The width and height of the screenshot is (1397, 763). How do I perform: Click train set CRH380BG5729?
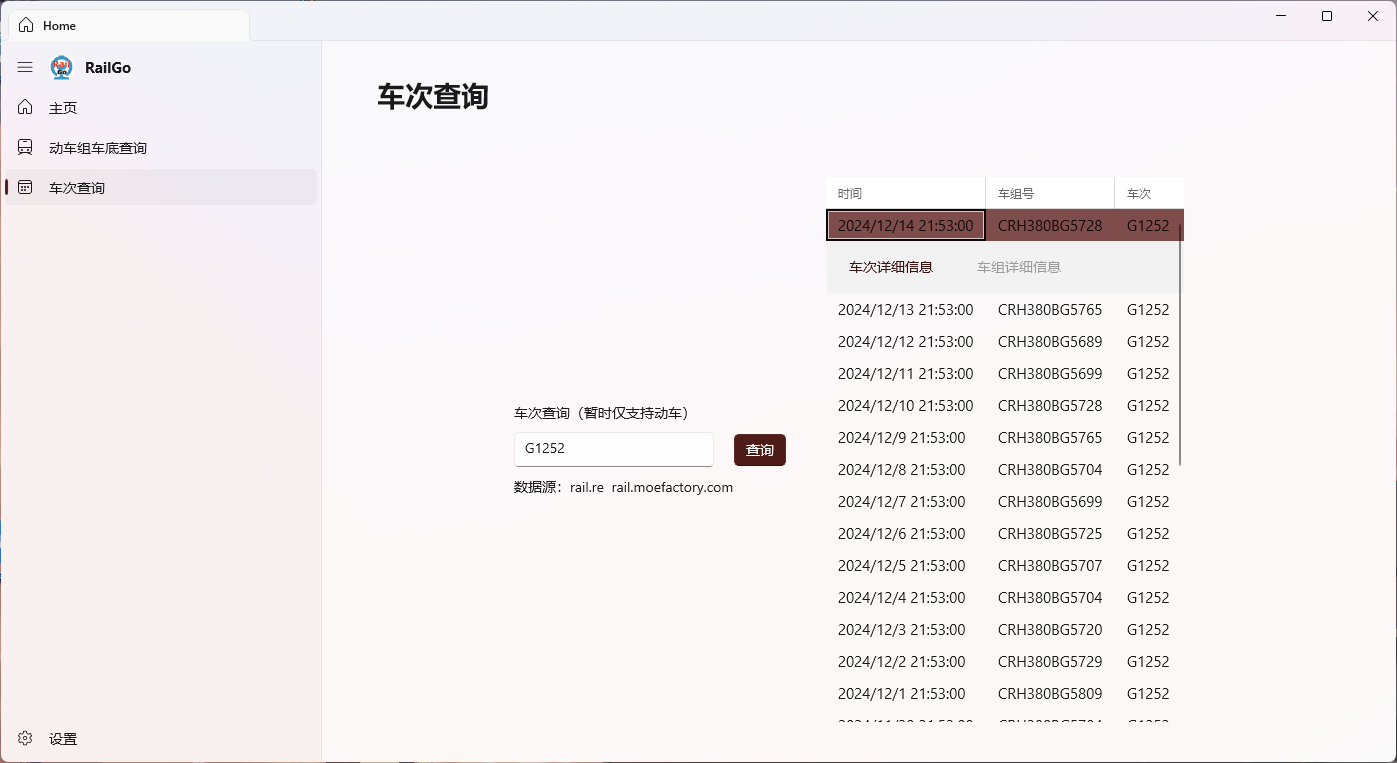[1050, 662]
